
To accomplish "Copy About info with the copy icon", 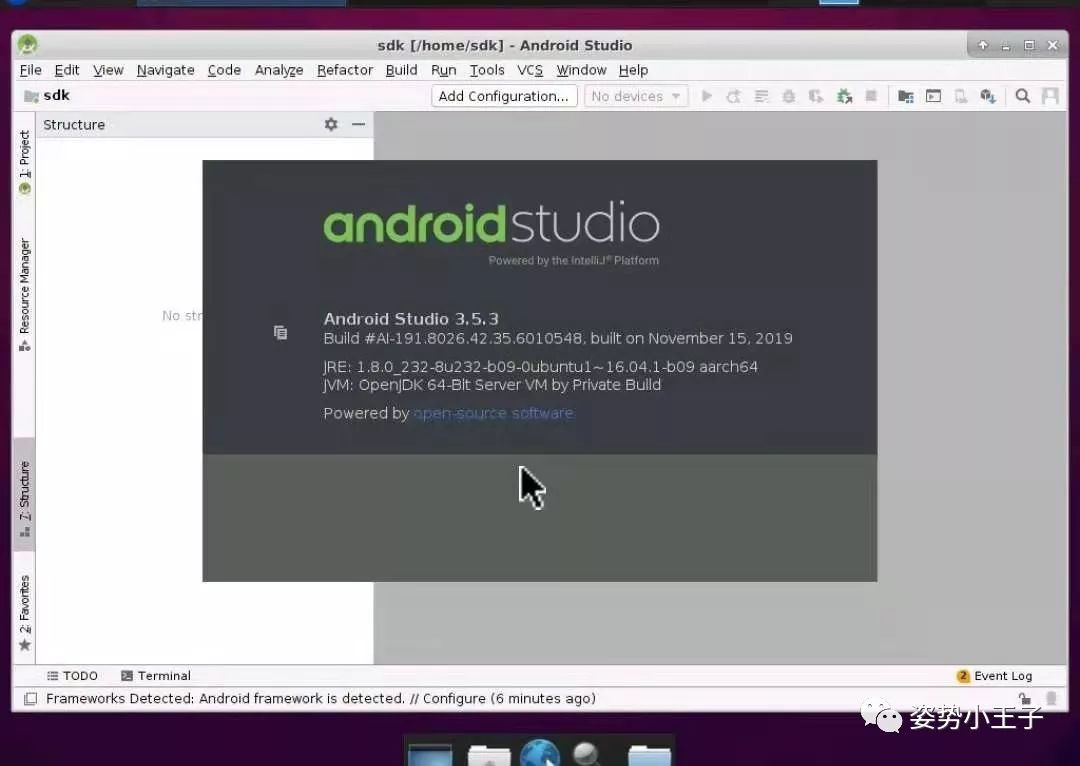I will pos(280,333).
